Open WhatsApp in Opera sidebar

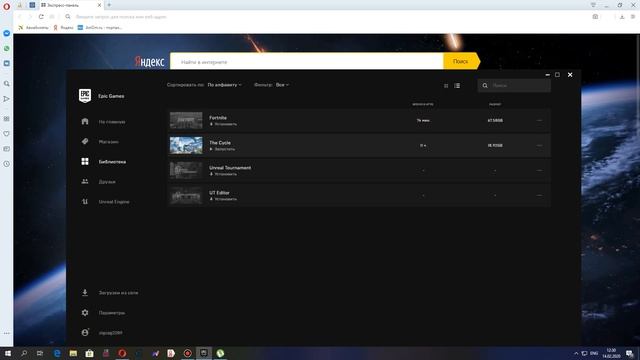pos(7,48)
